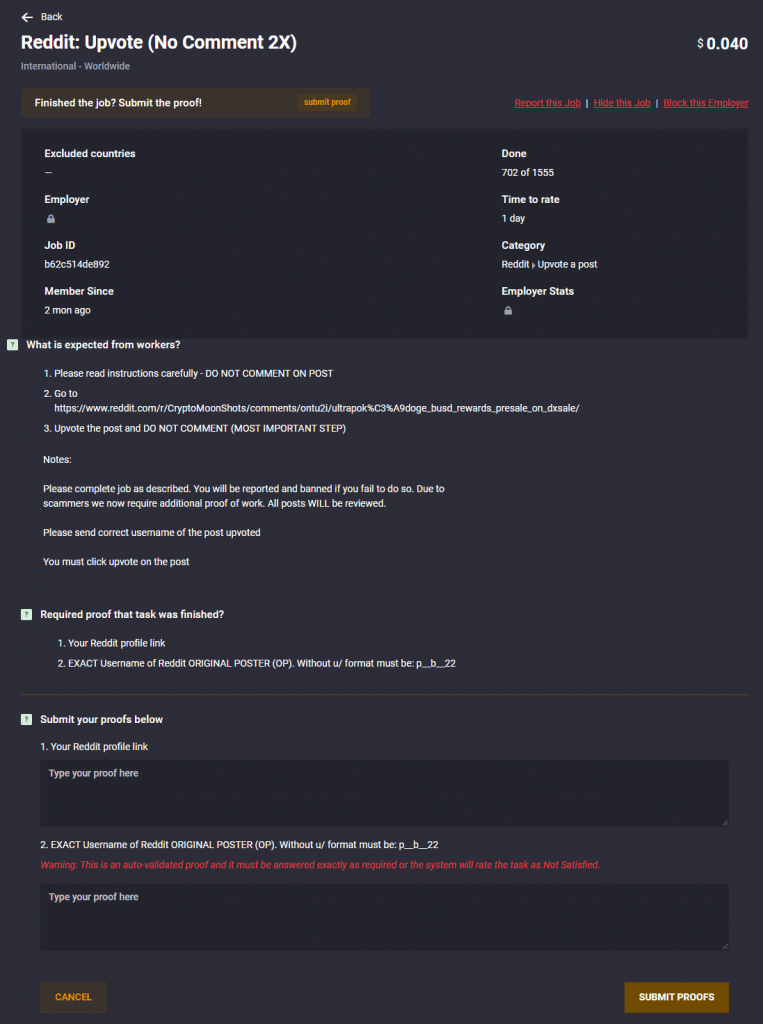Select the 'Hide this Job' link
The height and width of the screenshot is (1024, 763).
(x=622, y=103)
